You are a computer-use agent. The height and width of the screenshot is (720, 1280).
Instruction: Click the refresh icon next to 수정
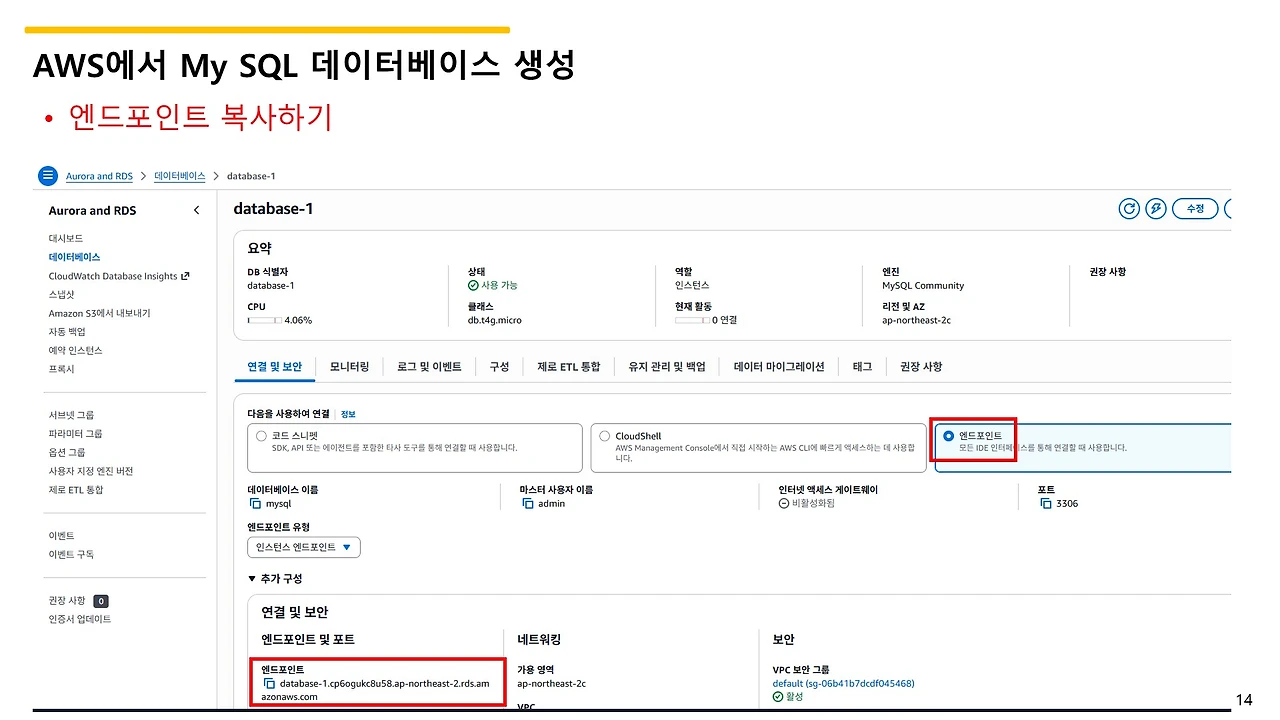pos(1129,208)
